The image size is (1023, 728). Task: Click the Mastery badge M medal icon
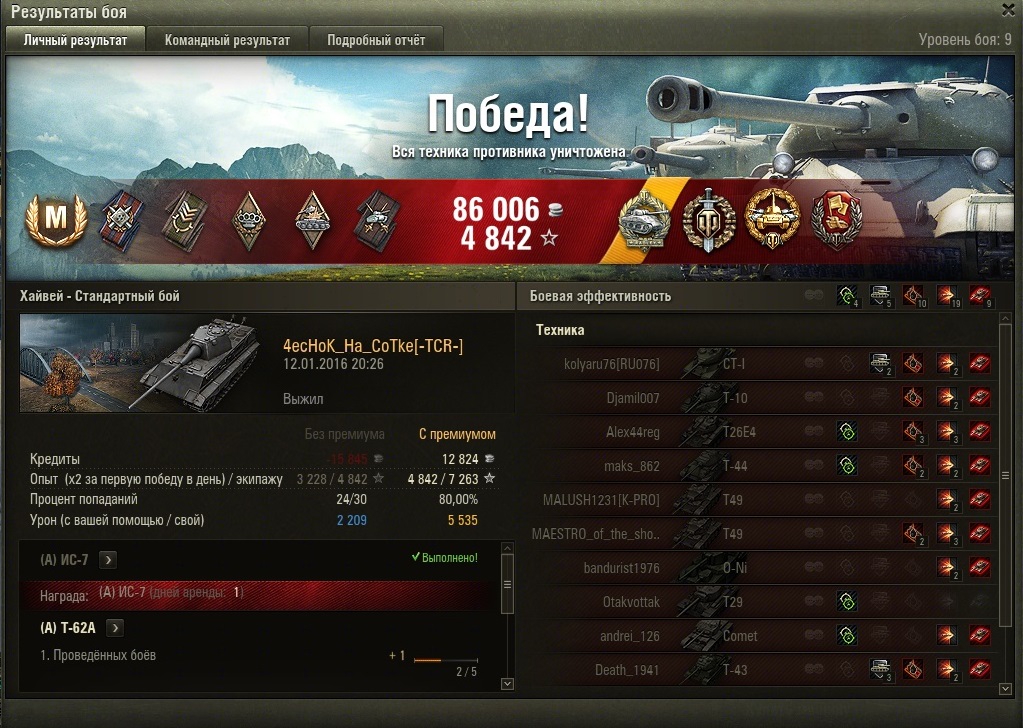pos(56,220)
